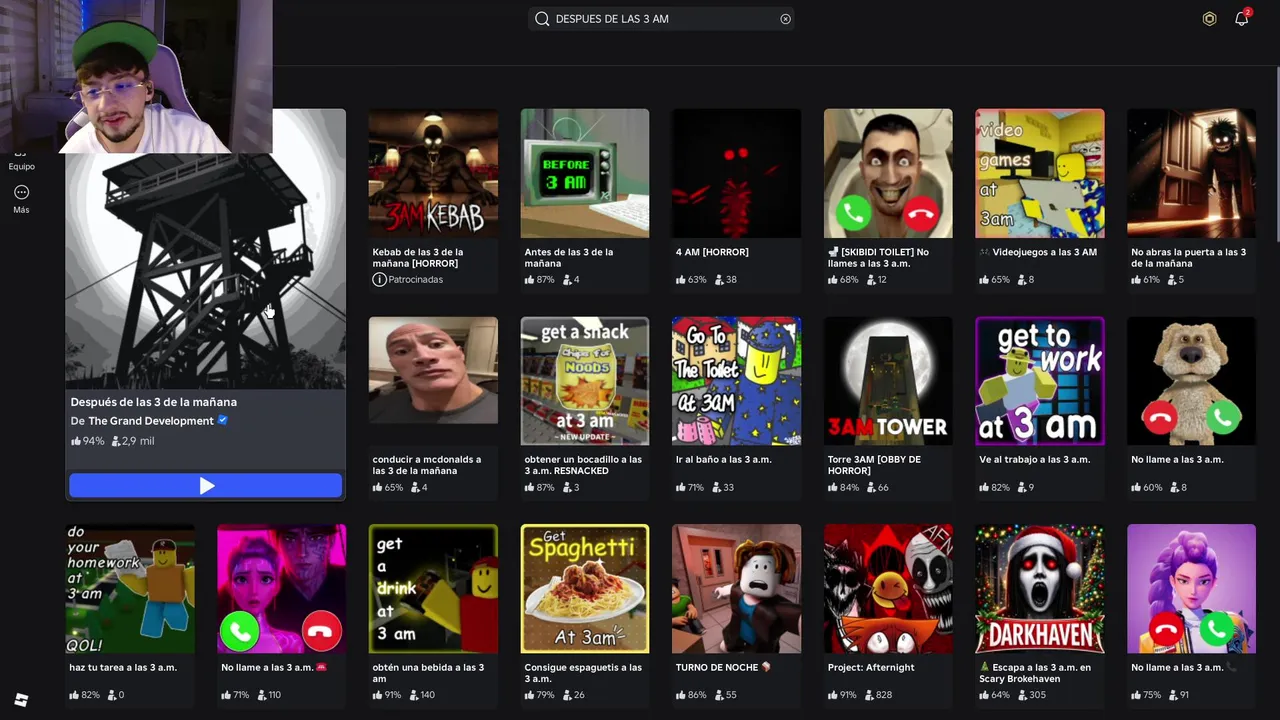This screenshot has width=1280, height=720.
Task: Open the notifications bell
Action: (x=1242, y=18)
